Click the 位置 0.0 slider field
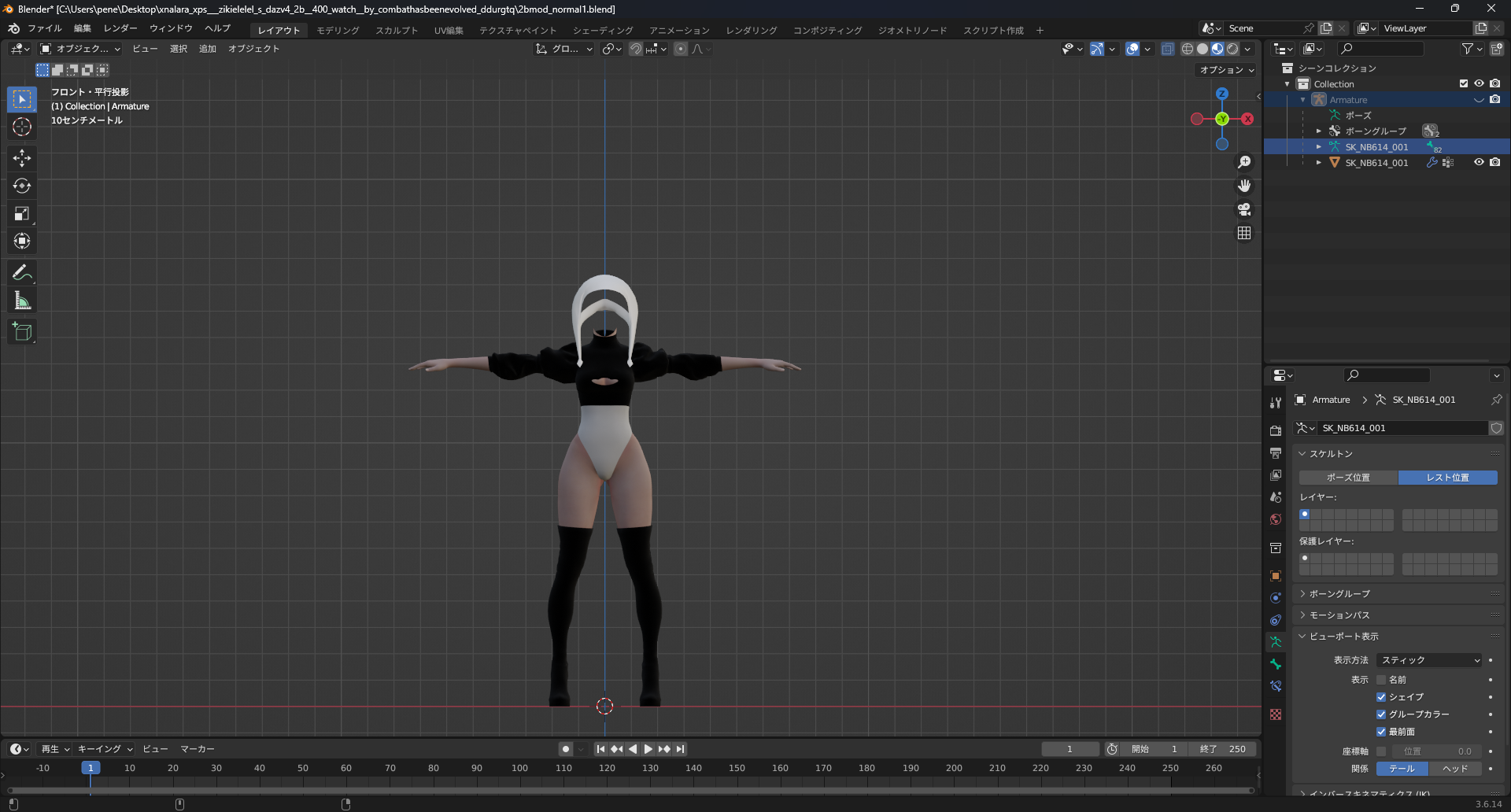Screen dimensions: 1511x812 click(x=1436, y=751)
